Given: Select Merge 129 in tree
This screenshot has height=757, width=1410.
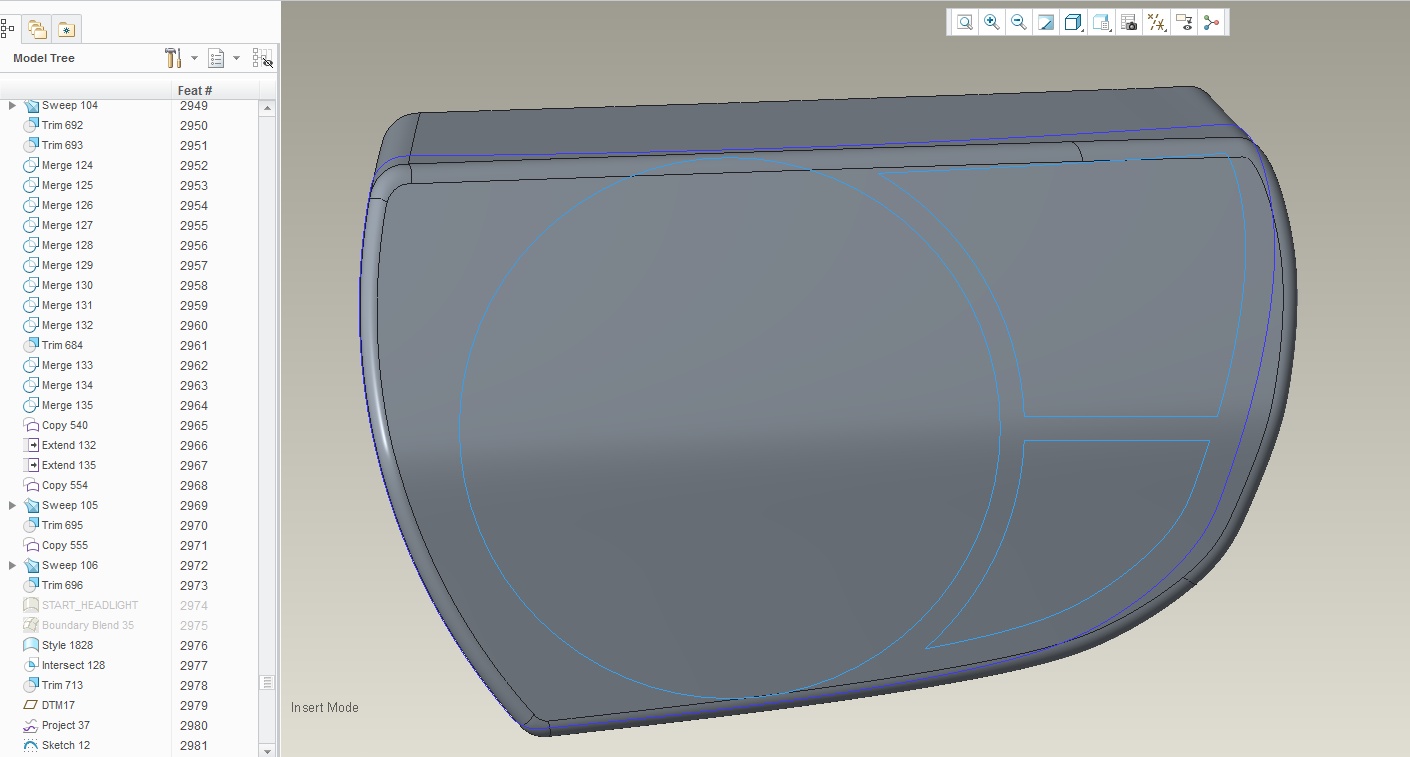Looking at the screenshot, I should (67, 265).
